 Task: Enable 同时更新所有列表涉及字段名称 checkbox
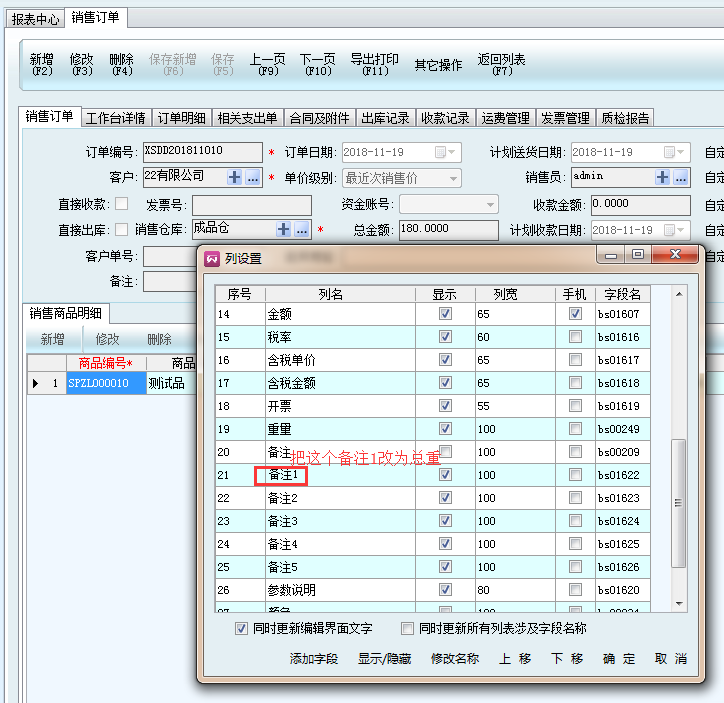[x=407, y=629]
